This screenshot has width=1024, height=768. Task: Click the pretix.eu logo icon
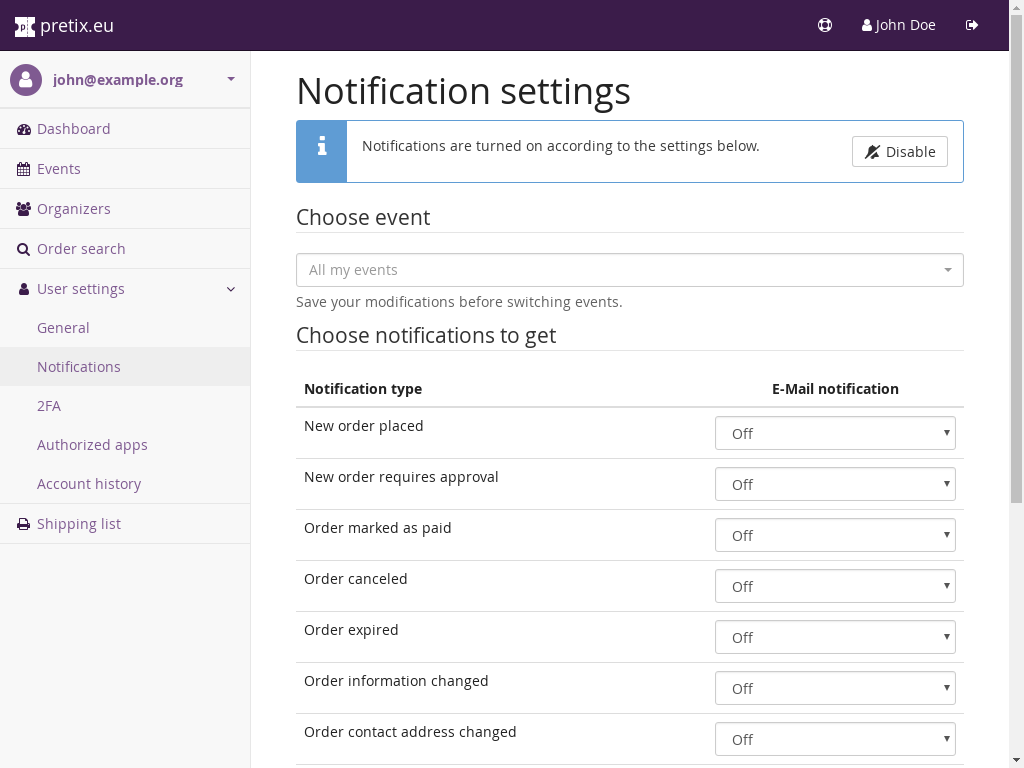[25, 26]
